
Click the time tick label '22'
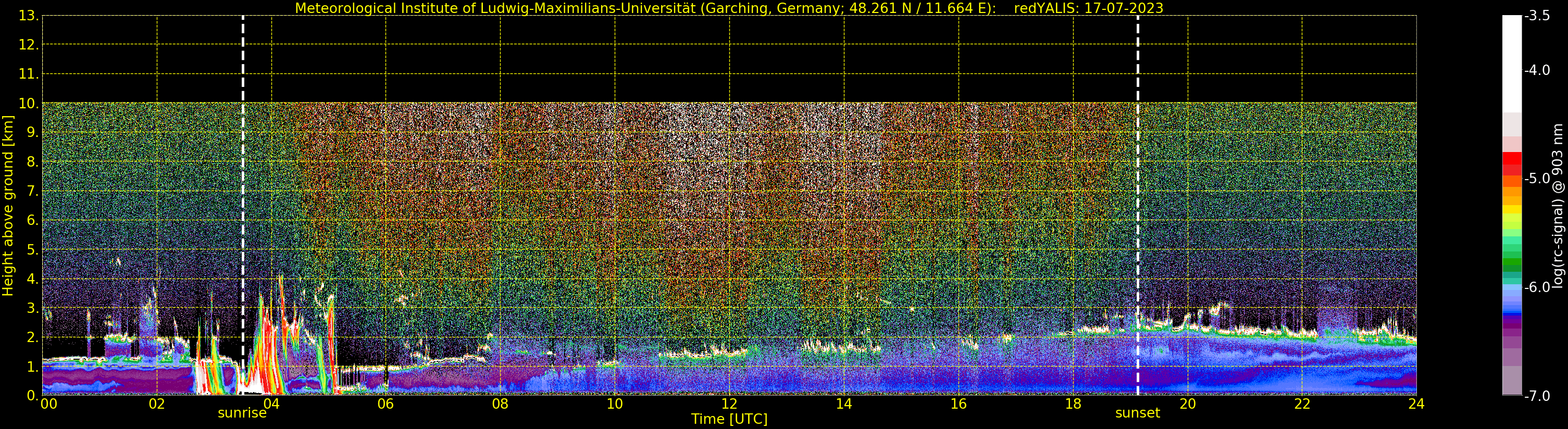pos(1301,404)
